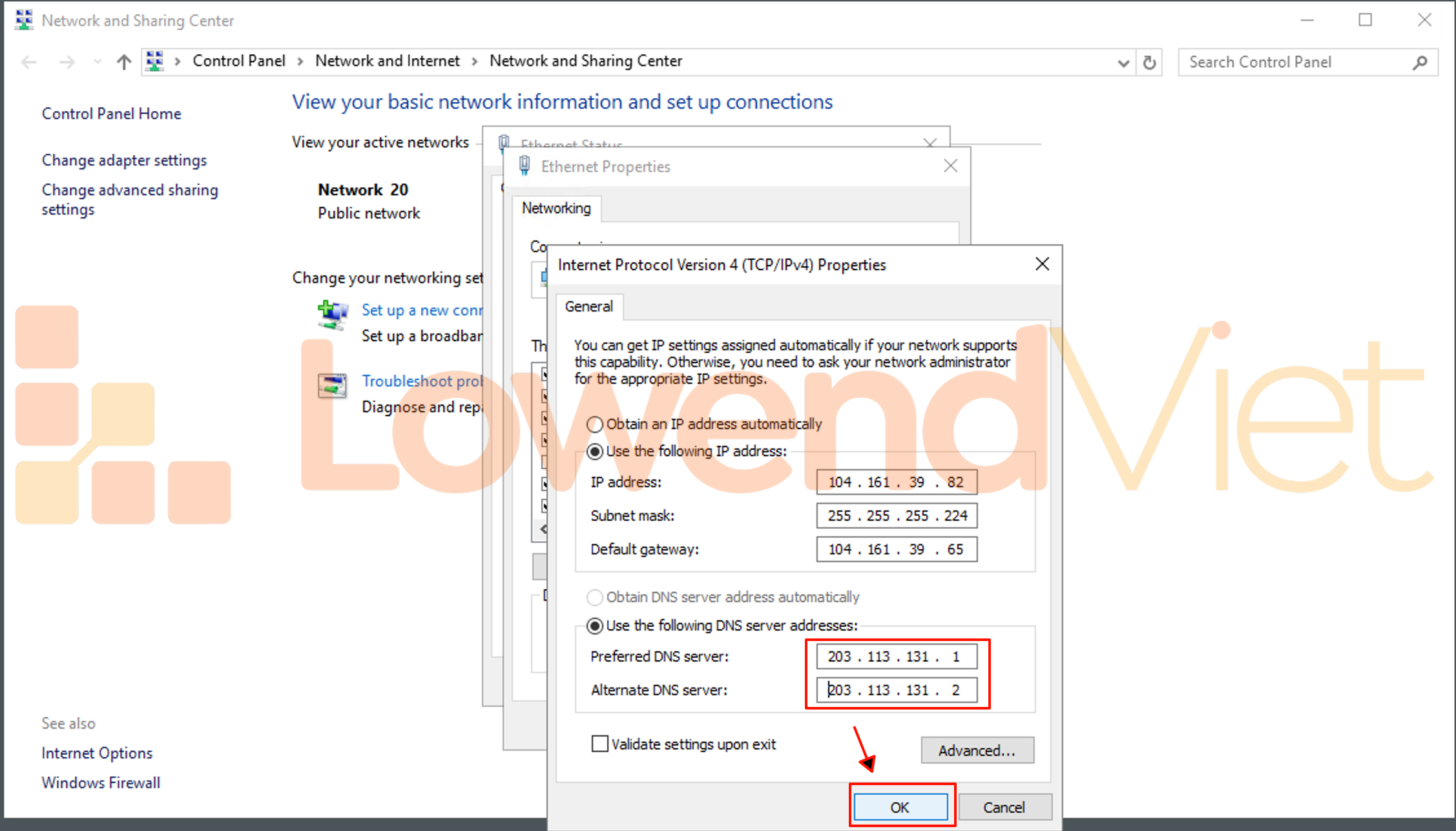1456x831 pixels.
Task: Click the Set up new connection icon
Action: (333, 315)
